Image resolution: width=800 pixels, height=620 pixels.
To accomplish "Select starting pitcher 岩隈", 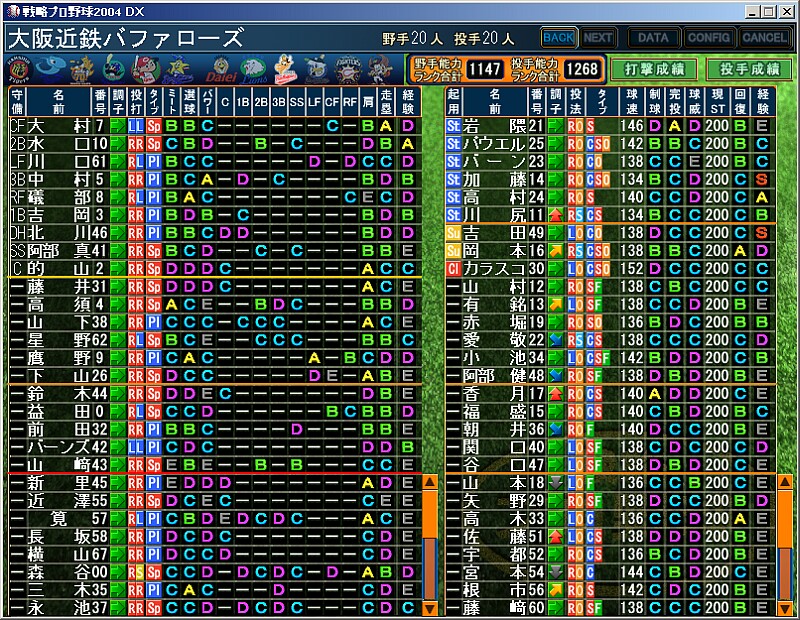I will [x=610, y=126].
